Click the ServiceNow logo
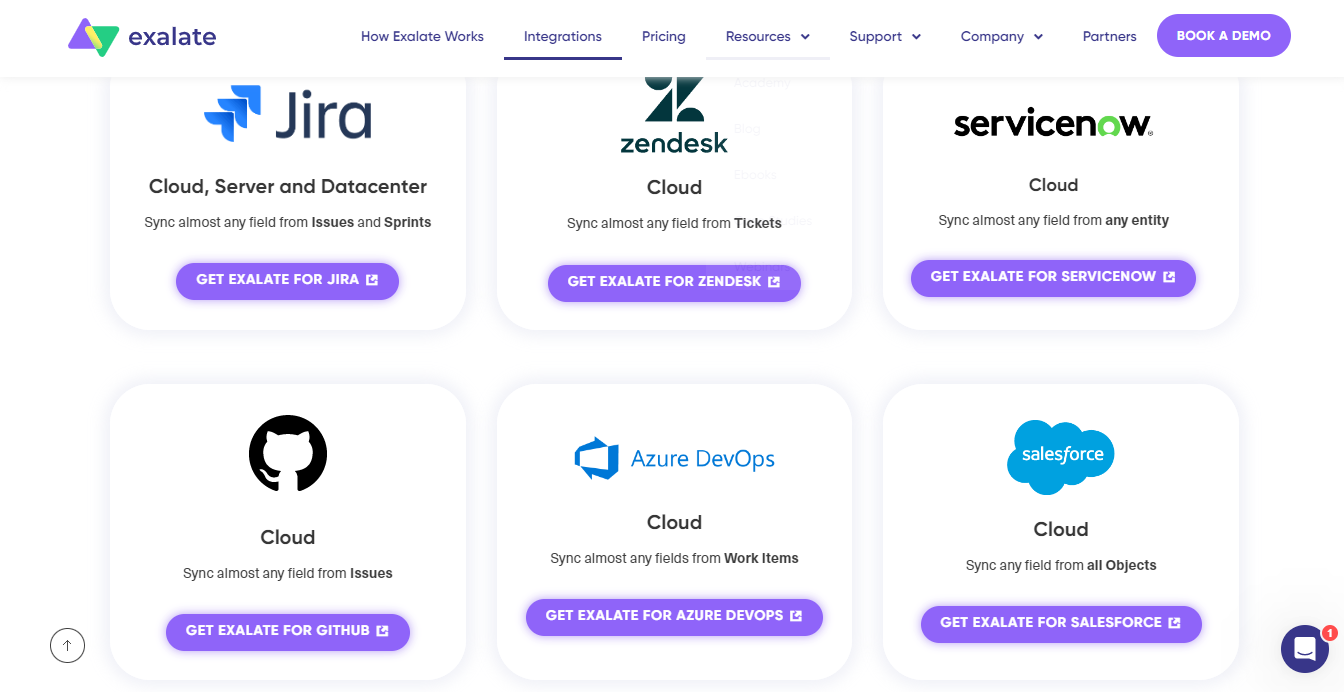Image resolution: width=1344 pixels, height=692 pixels. pos(1053,124)
